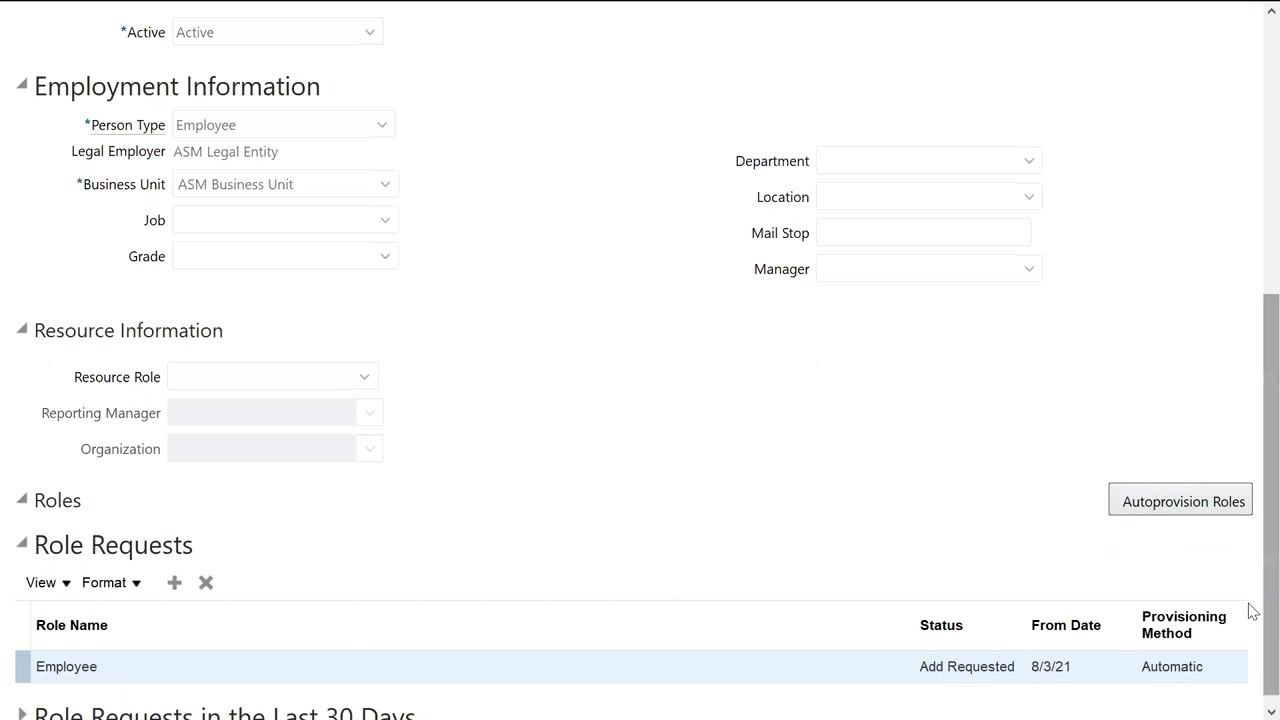Collapse the Roles section

point(22,498)
